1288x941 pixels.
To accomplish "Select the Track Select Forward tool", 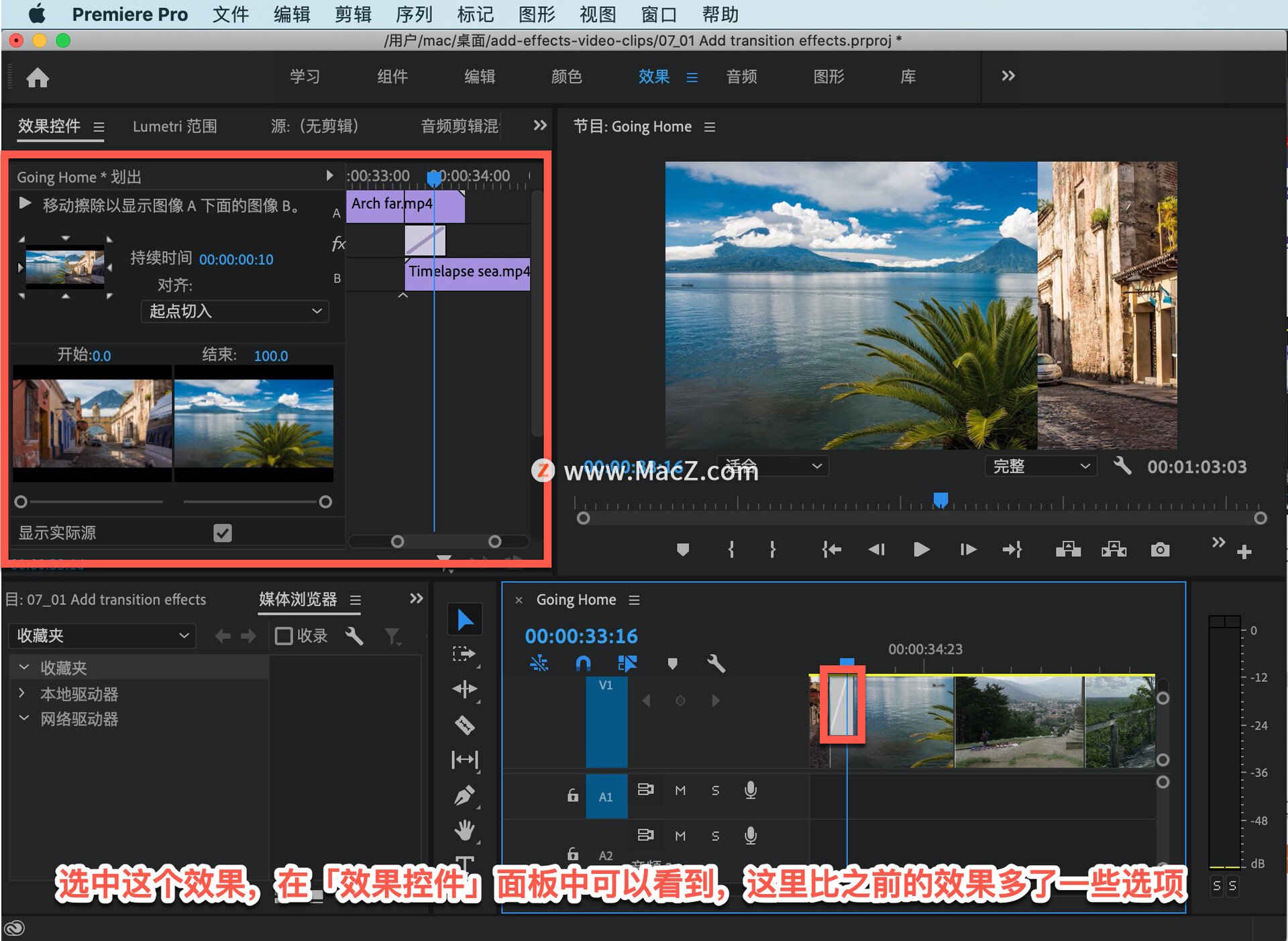I will [464, 654].
